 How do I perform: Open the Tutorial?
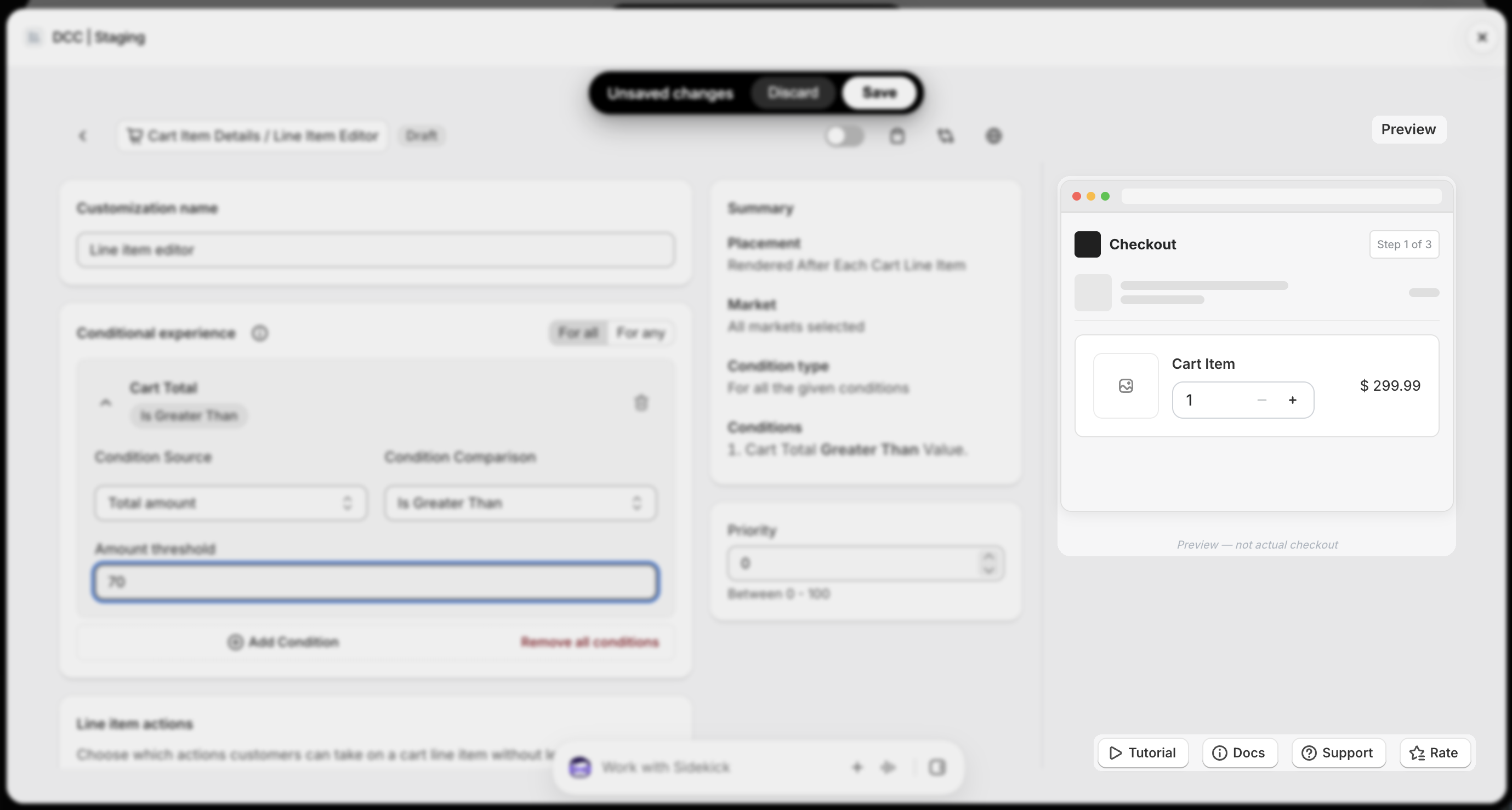point(1143,753)
